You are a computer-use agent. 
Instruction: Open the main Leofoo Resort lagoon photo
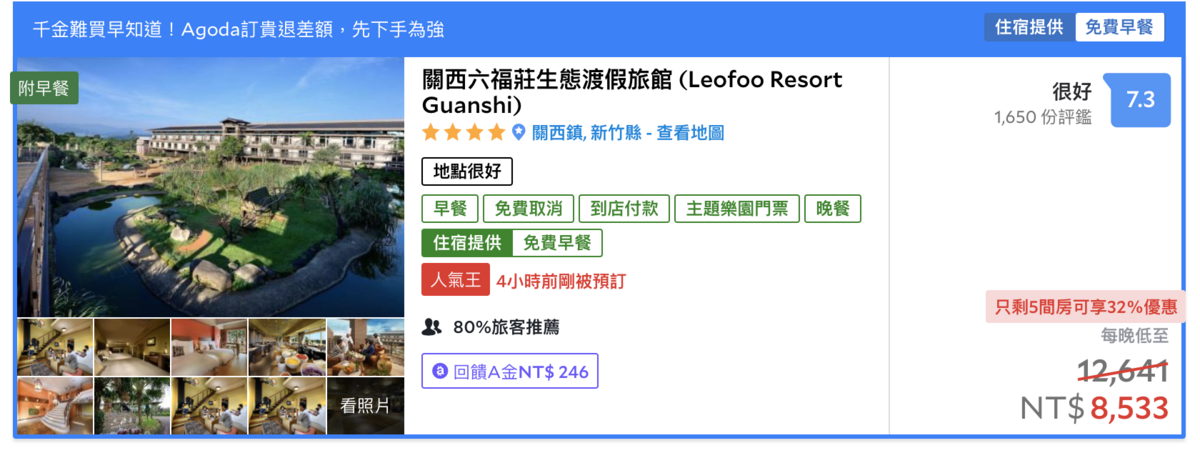pos(211,187)
